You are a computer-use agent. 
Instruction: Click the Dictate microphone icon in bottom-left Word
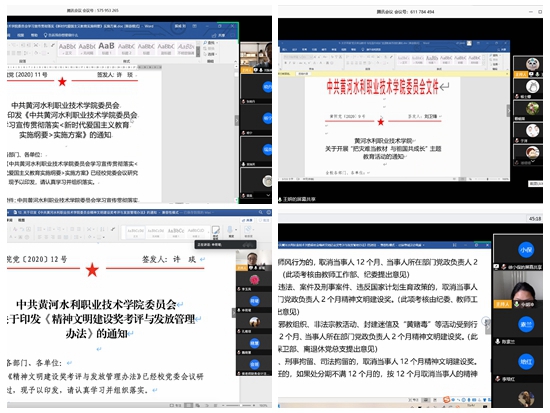[230, 230]
